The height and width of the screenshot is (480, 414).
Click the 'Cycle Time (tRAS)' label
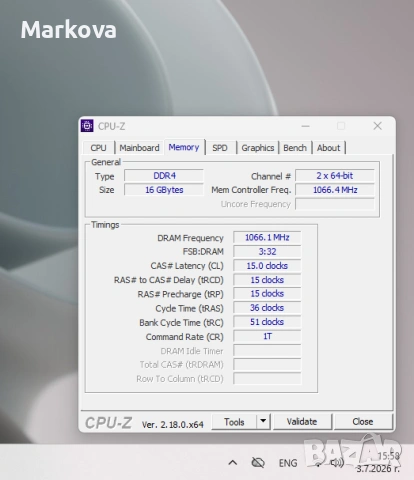(189, 309)
